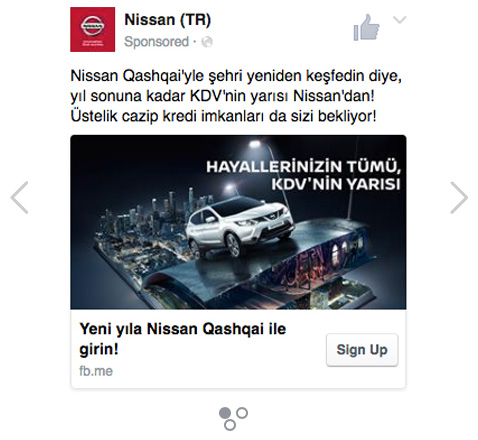Select the upper-right empty carousel dot
The height and width of the screenshot is (440, 478).
pyautogui.click(x=242, y=413)
